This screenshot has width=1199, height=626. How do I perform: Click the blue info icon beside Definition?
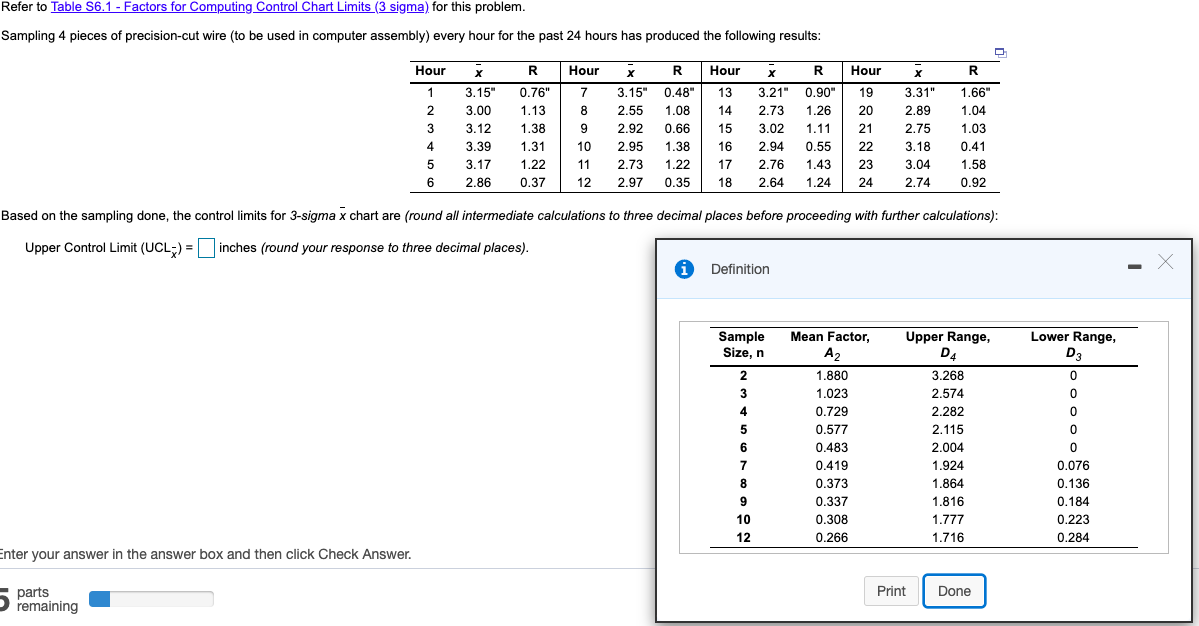(684, 269)
